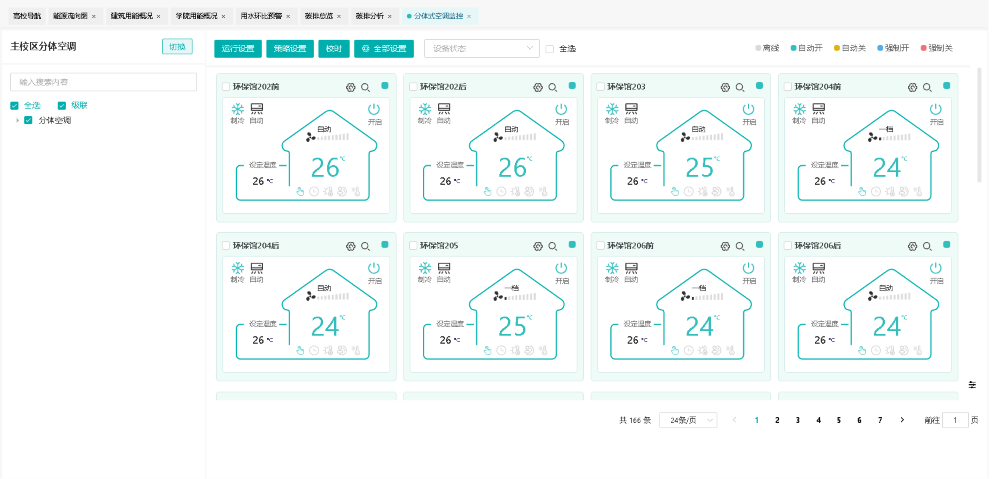Image resolution: width=1000 pixels, height=479 pixels.
Task: Click the 运行设置 button
Action: click(x=238, y=48)
